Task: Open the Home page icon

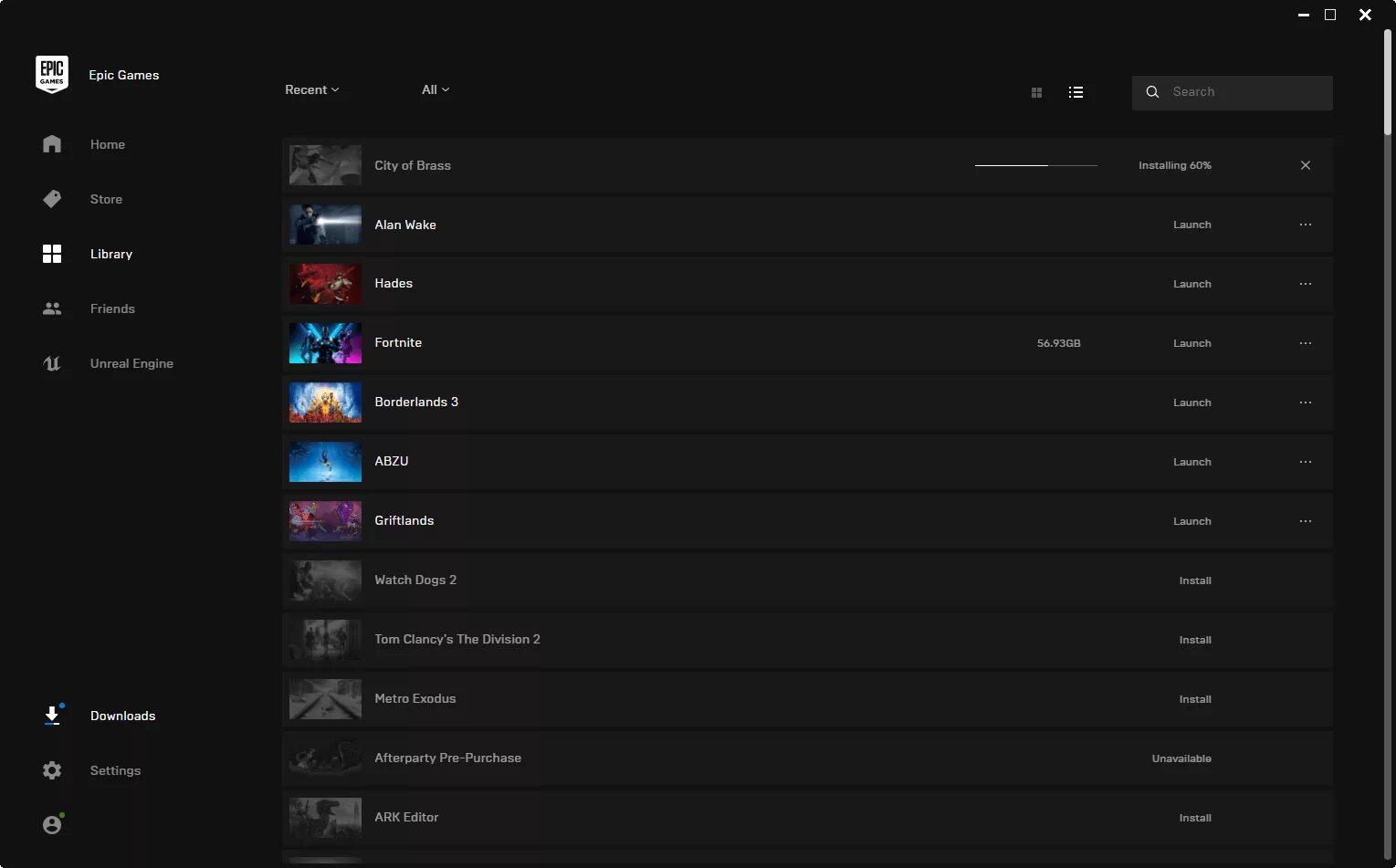Action: point(52,144)
